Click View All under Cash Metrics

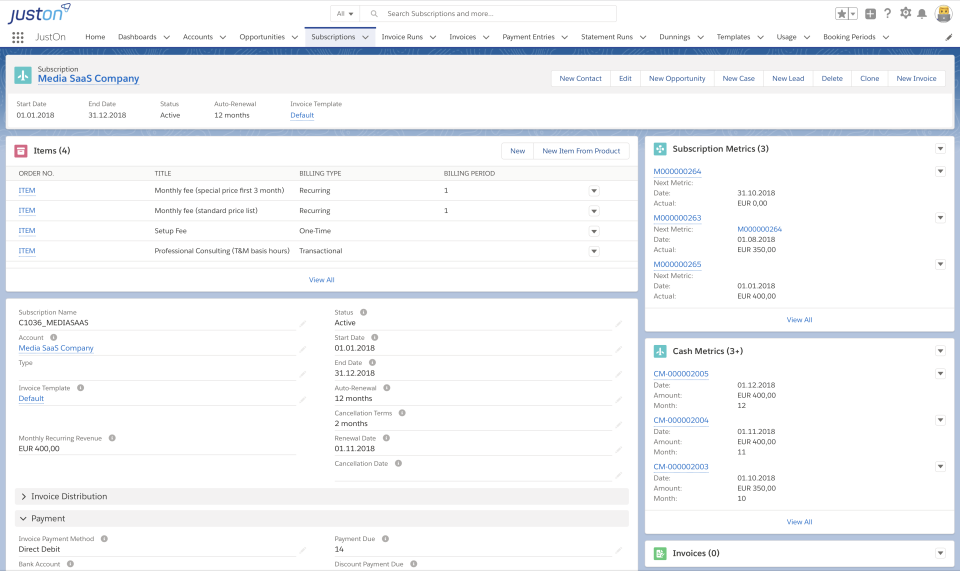click(799, 522)
